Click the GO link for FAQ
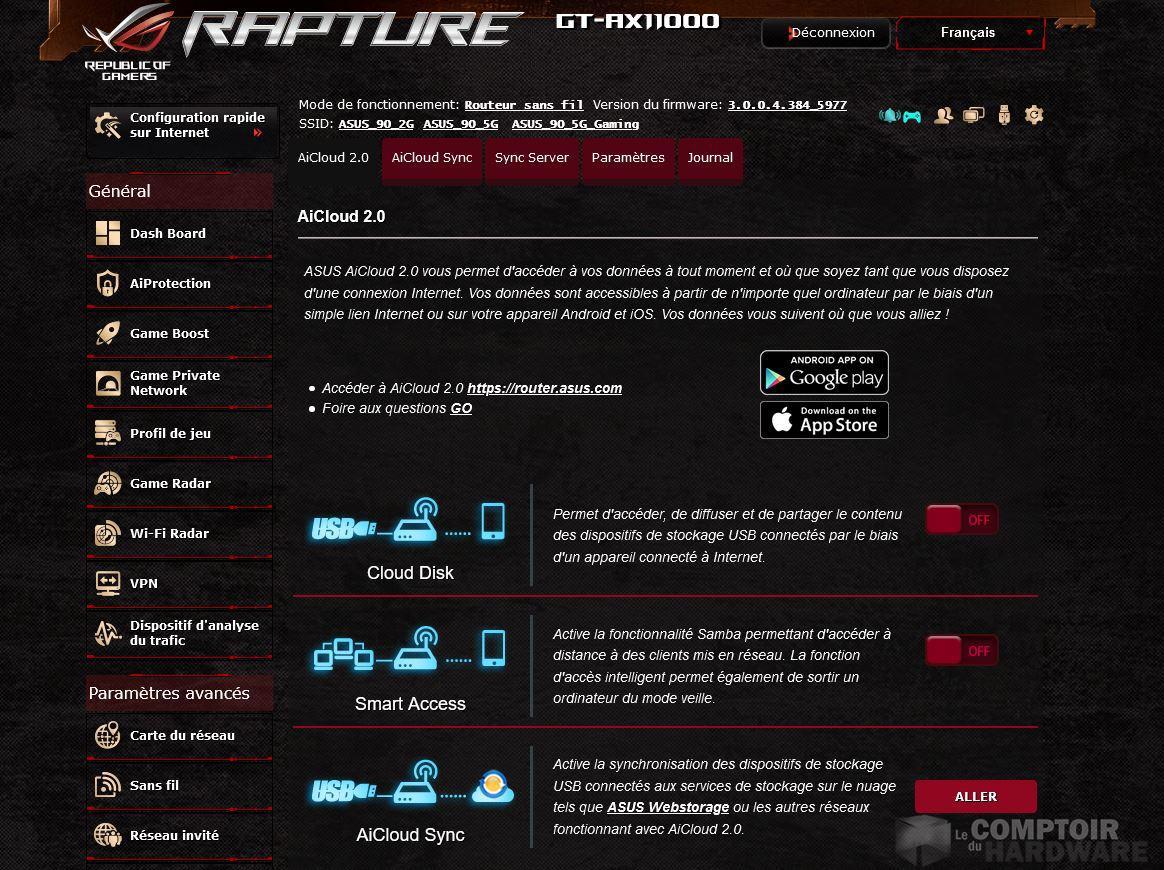 (x=461, y=408)
